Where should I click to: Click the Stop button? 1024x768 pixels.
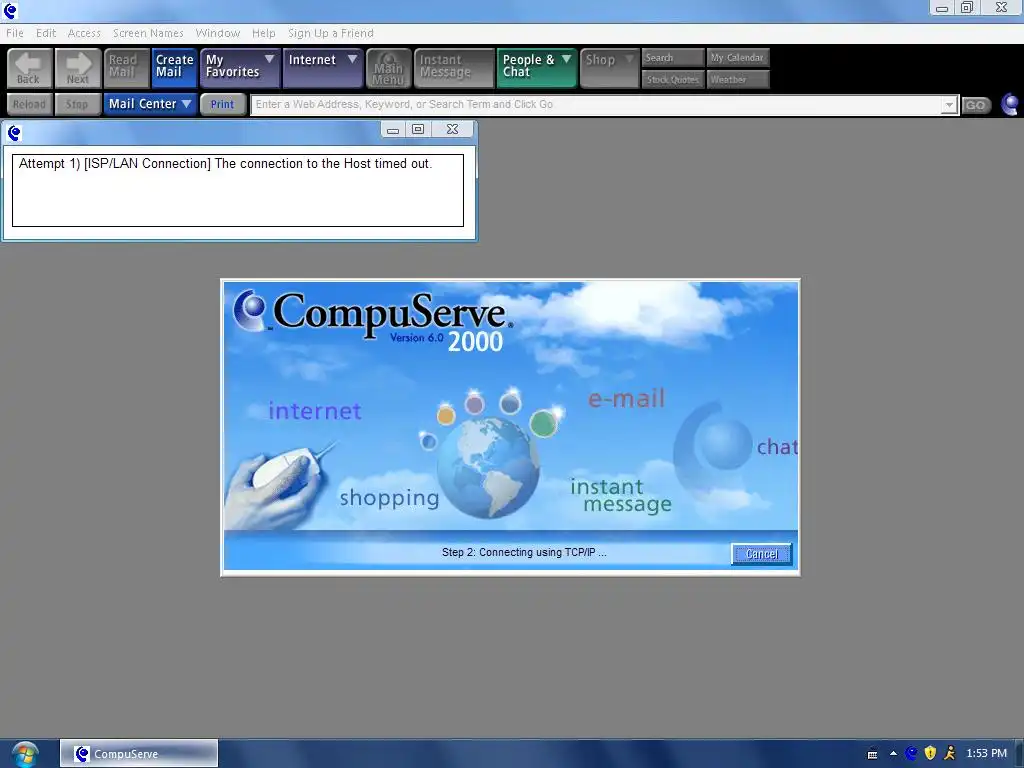coord(78,104)
